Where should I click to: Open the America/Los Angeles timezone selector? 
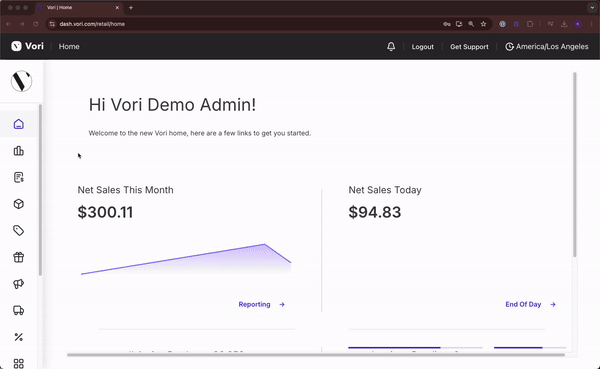click(x=547, y=47)
